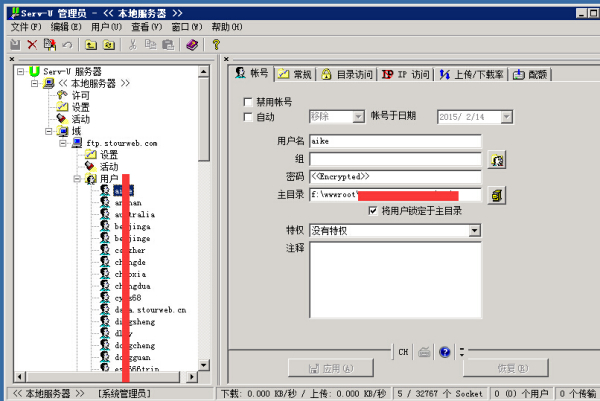The height and width of the screenshot is (401, 600).
Task: Switch to the 上传/下载率 tab
Action: [x=471, y=74]
